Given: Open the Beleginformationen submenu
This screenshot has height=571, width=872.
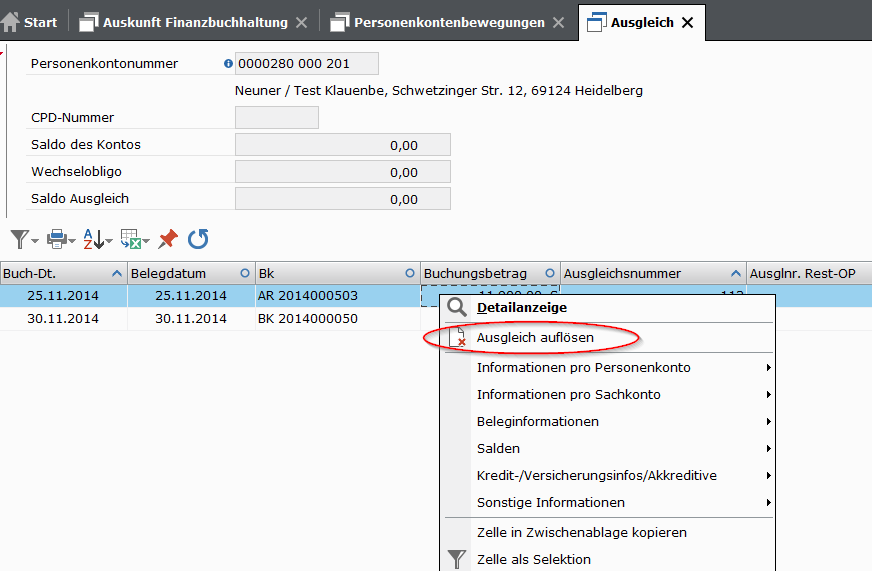Looking at the screenshot, I should coord(608,421).
